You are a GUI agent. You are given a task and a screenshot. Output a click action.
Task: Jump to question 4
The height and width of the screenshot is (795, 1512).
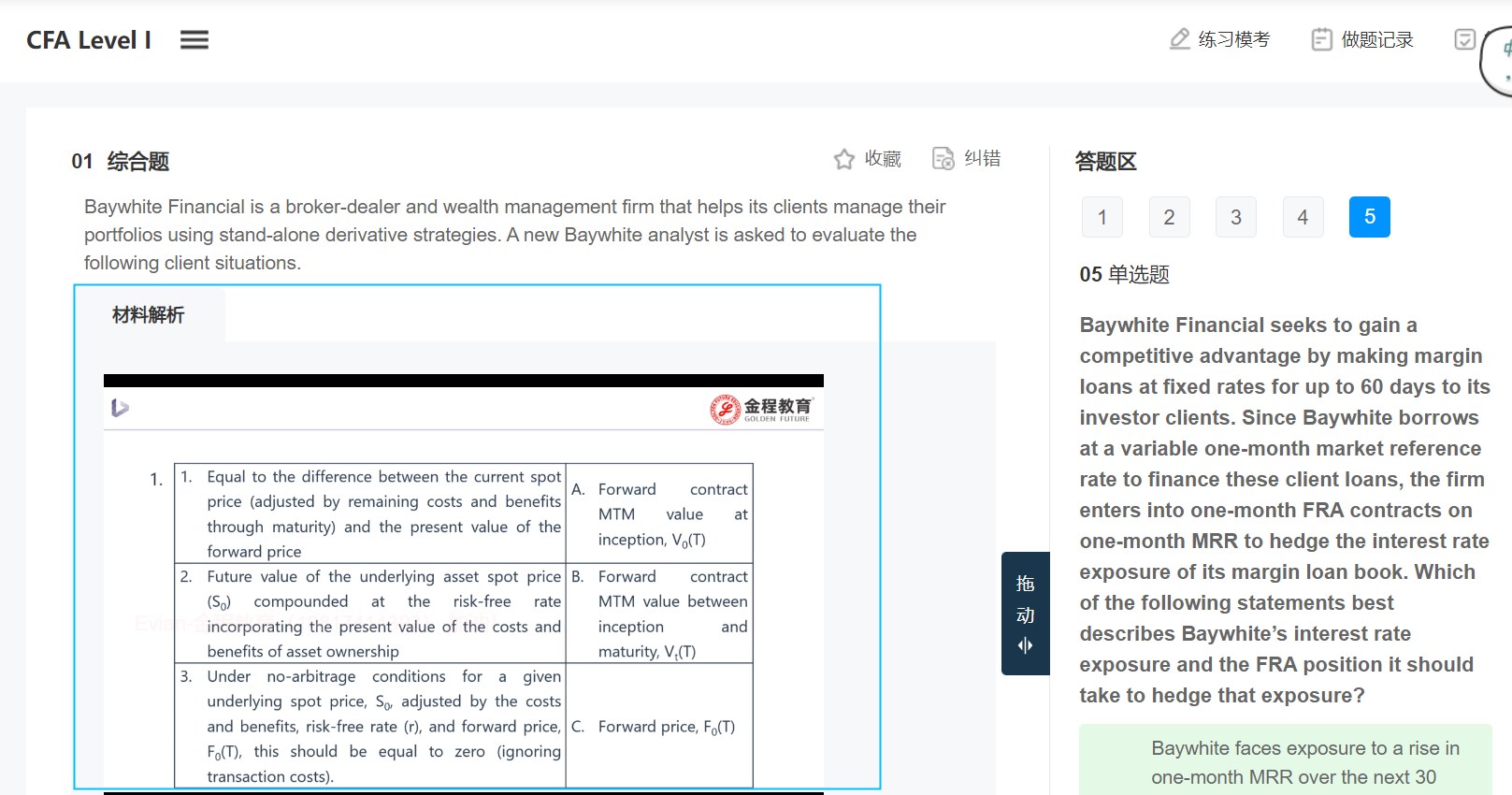tap(1303, 217)
